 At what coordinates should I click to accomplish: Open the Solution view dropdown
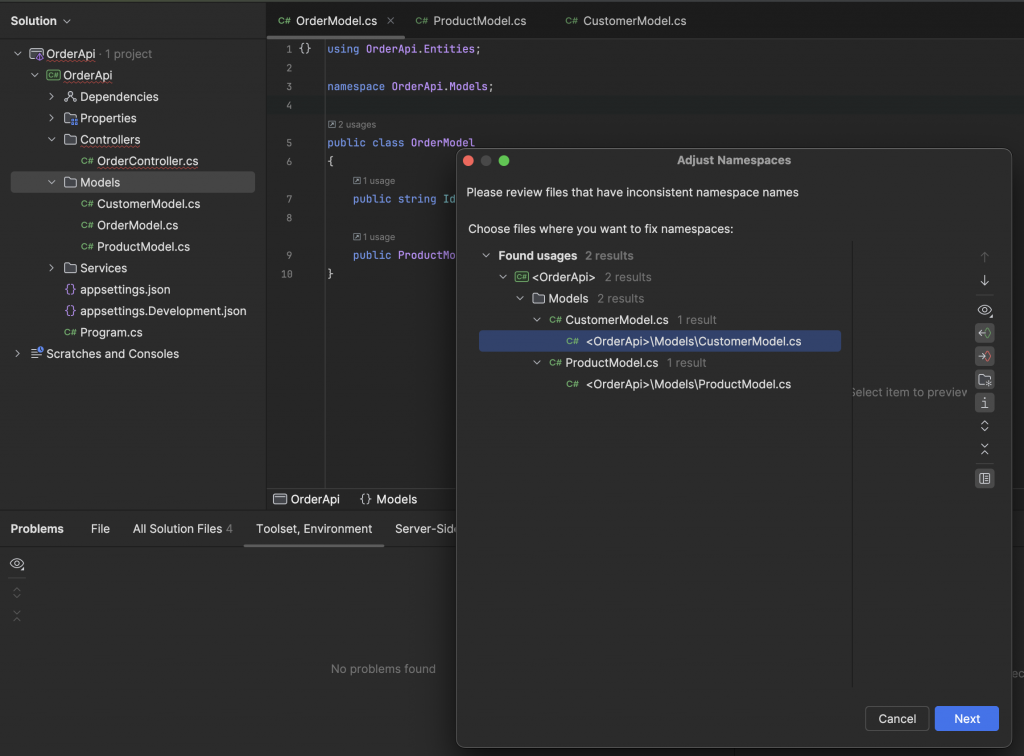tap(41, 21)
